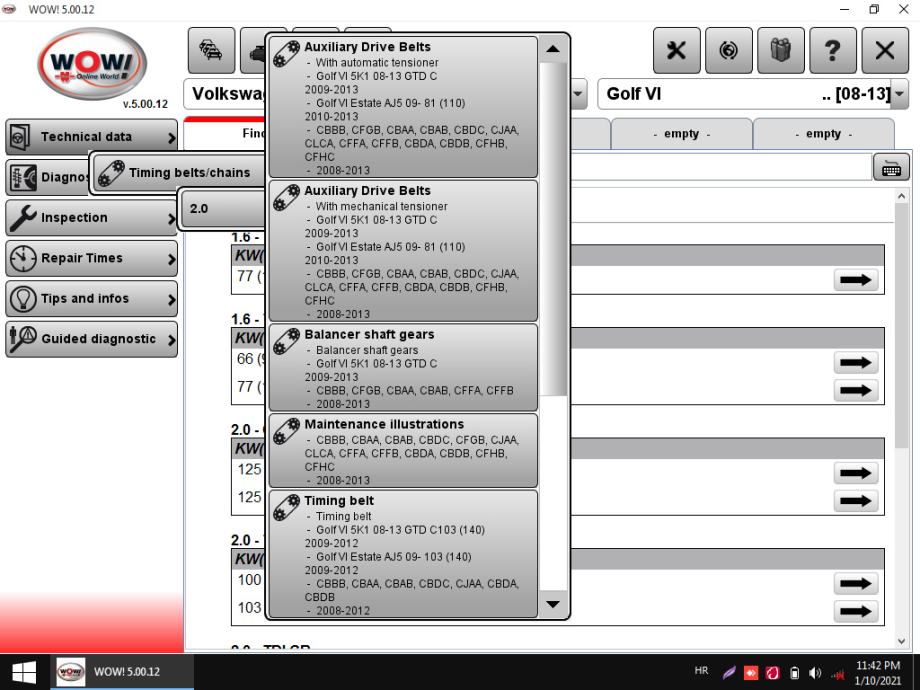Open the on-screen keyboard icon
This screenshot has width=920, height=690.
pyautogui.click(x=891, y=169)
